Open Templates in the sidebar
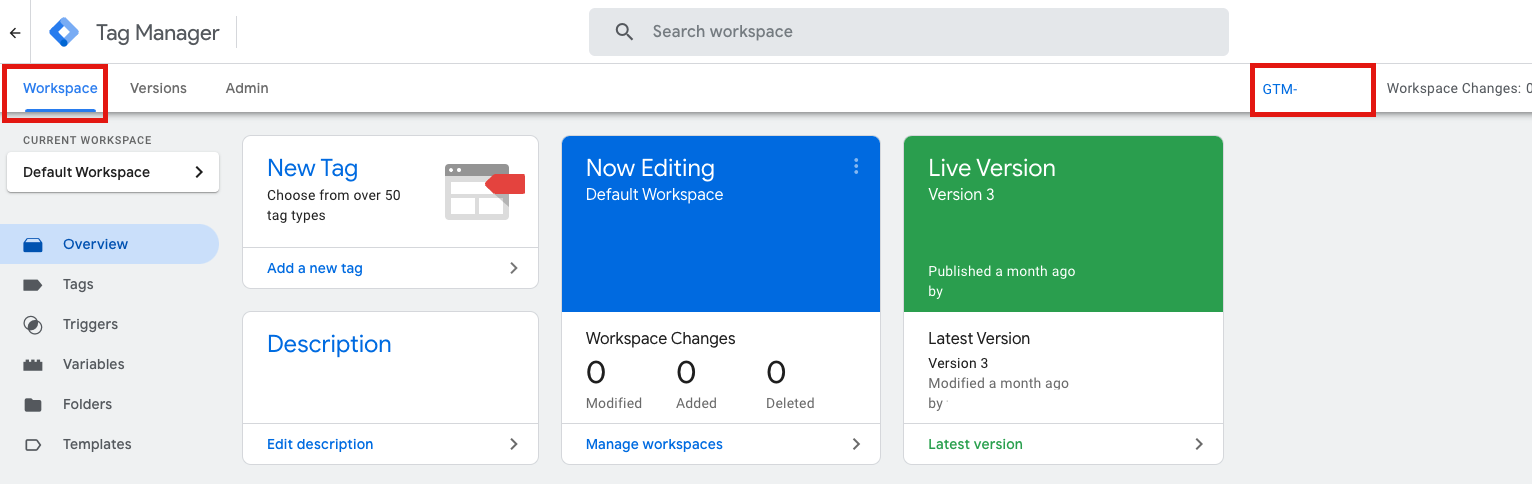 97,444
